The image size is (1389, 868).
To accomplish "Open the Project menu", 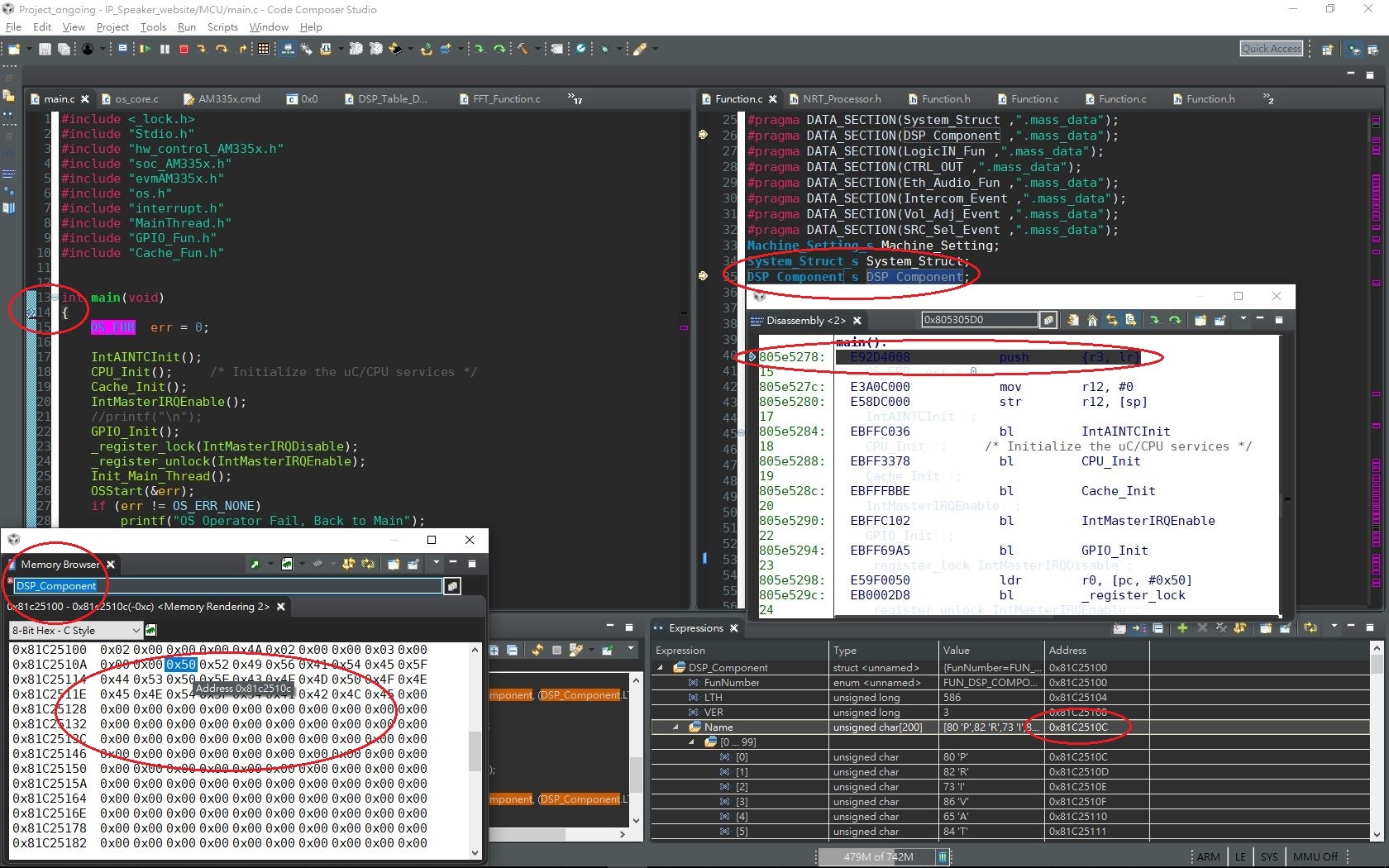I will [112, 26].
